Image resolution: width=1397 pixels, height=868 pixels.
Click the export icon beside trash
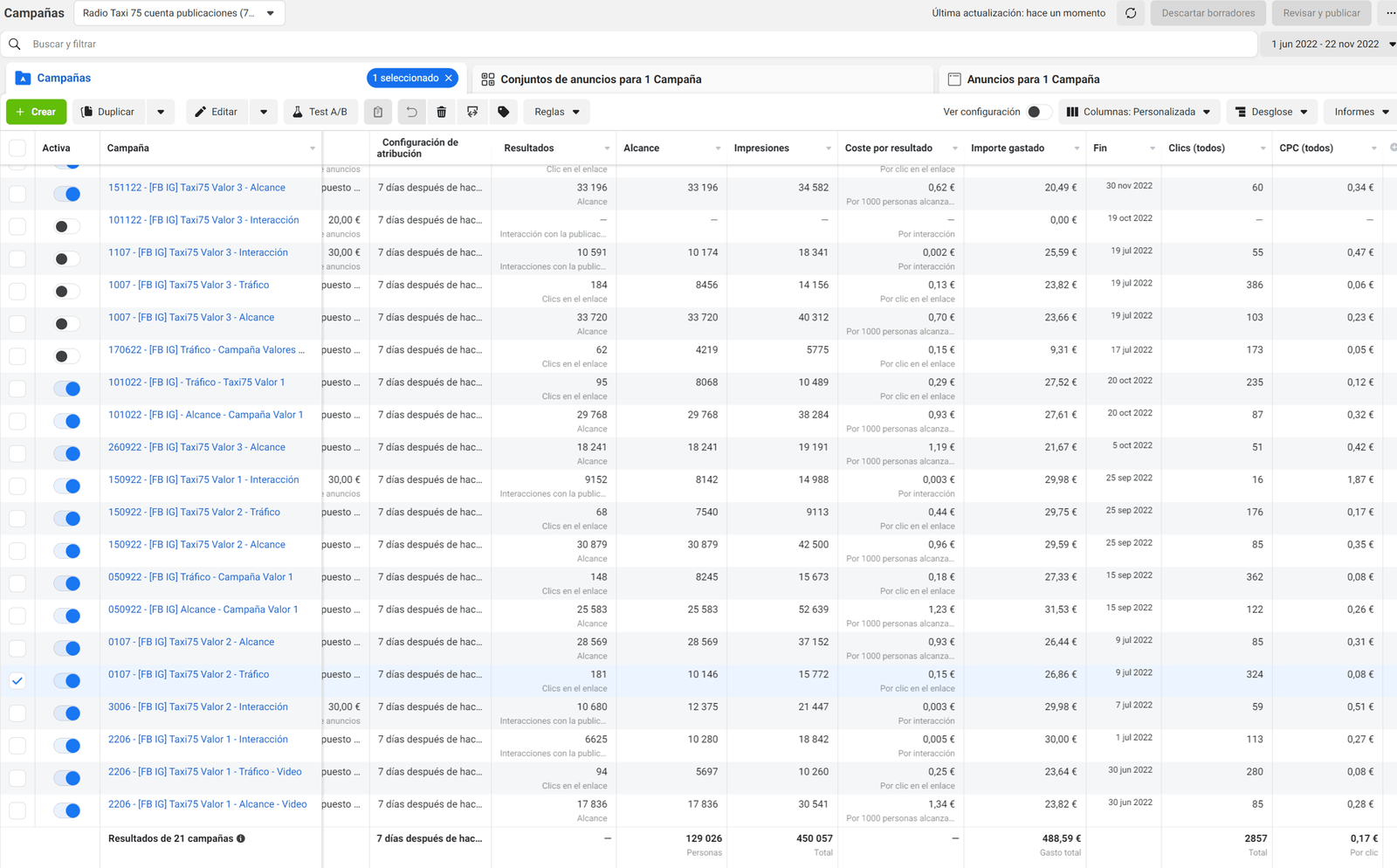[x=472, y=112]
